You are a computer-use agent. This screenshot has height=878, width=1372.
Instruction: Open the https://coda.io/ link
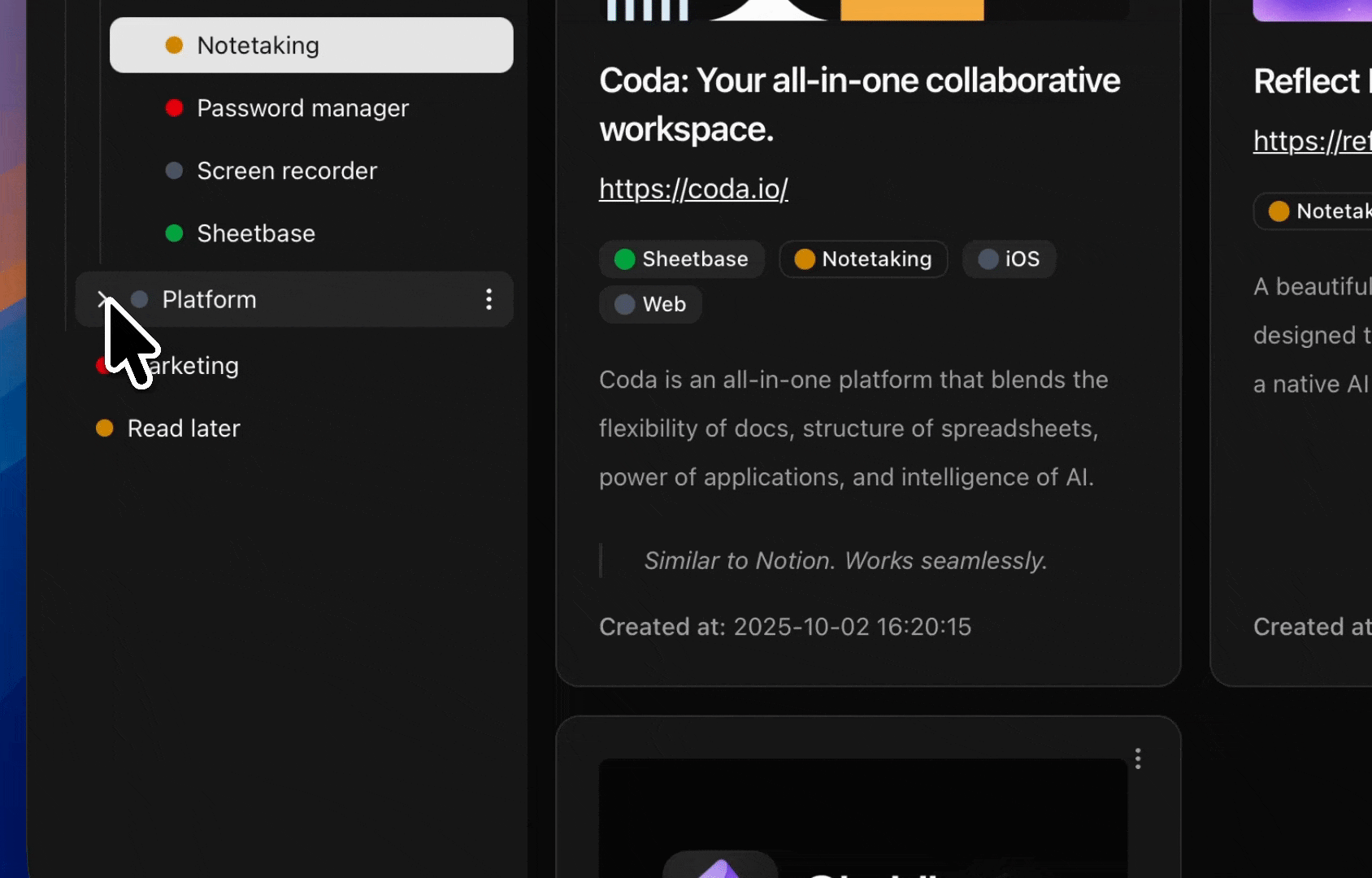(x=693, y=189)
